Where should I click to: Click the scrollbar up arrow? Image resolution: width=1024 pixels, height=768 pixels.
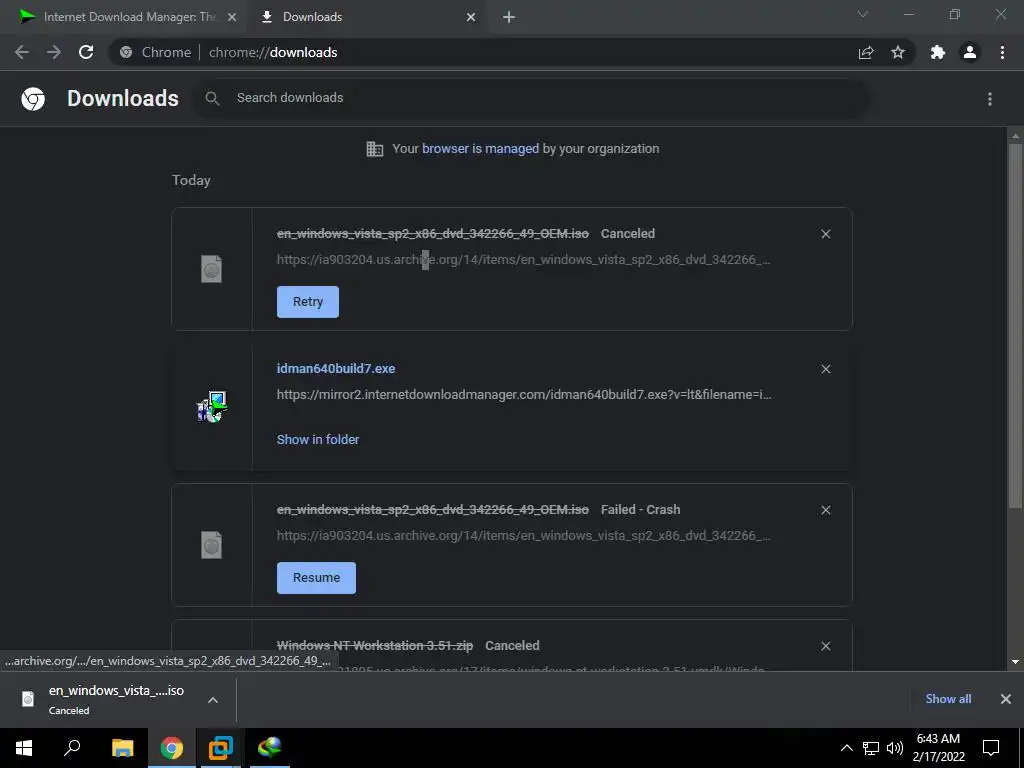tap(1015, 136)
